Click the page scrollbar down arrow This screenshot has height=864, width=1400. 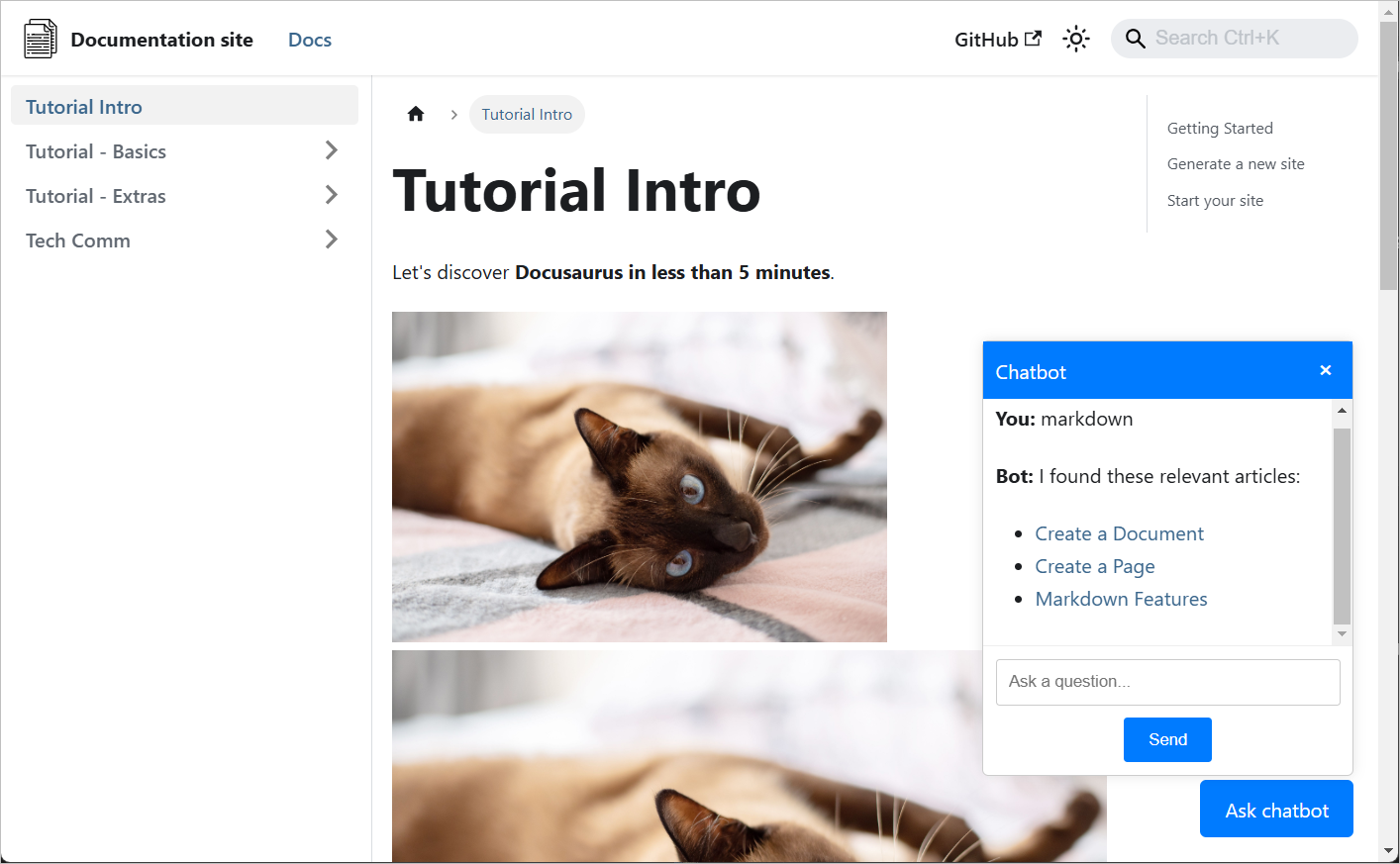[x=1388, y=852]
